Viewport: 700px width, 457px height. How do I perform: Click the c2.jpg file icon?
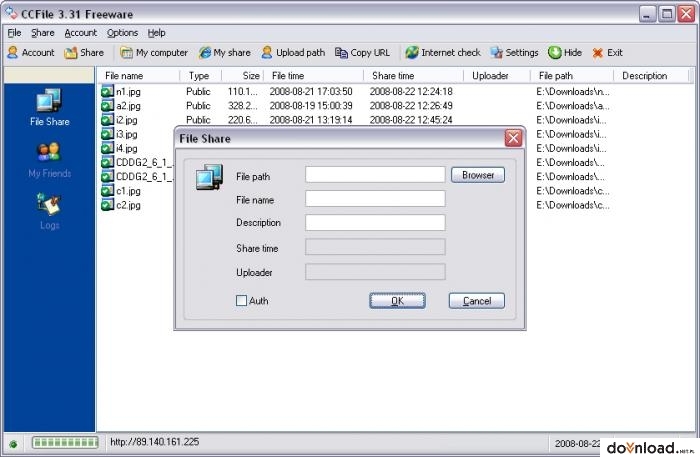[x=107, y=205]
